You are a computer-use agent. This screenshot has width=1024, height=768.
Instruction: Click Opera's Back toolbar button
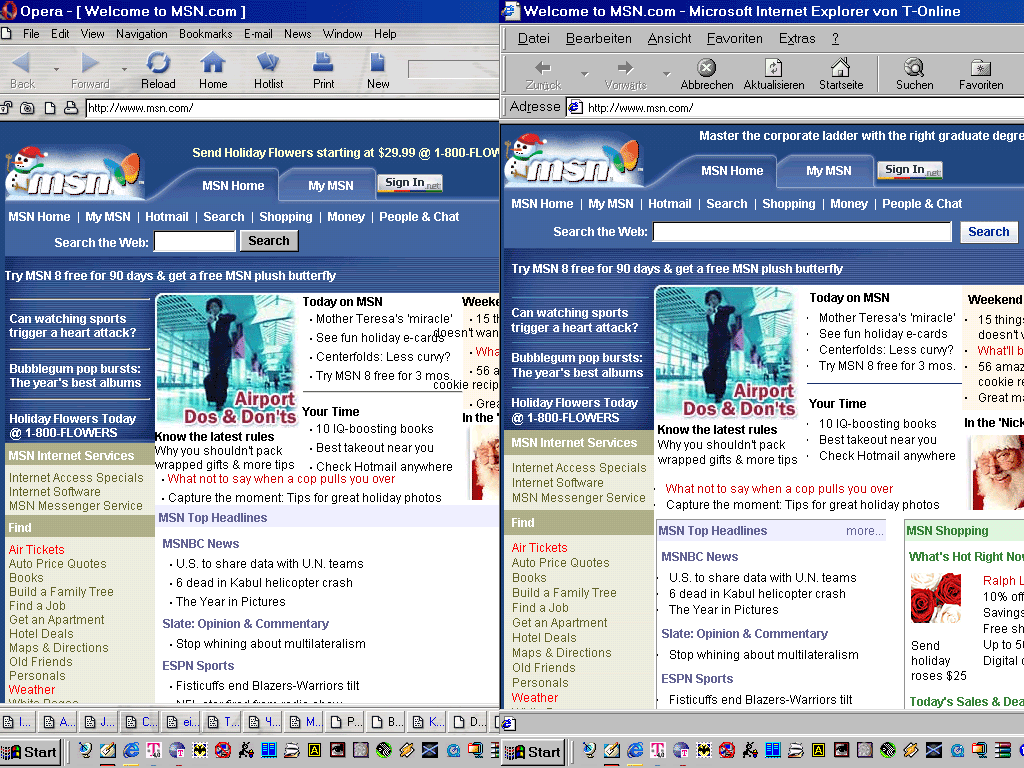click(22, 71)
